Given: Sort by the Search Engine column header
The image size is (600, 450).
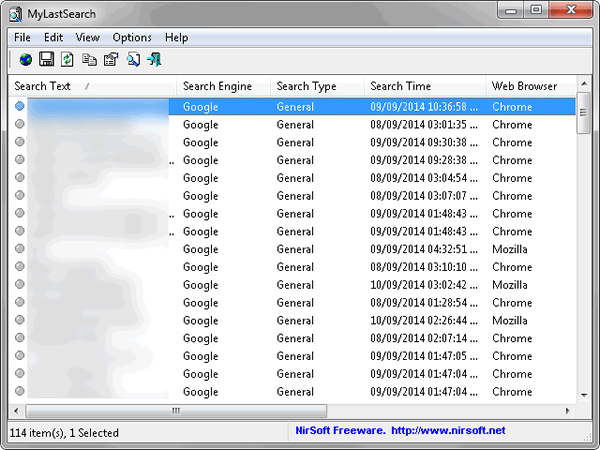Looking at the screenshot, I should tap(223, 86).
